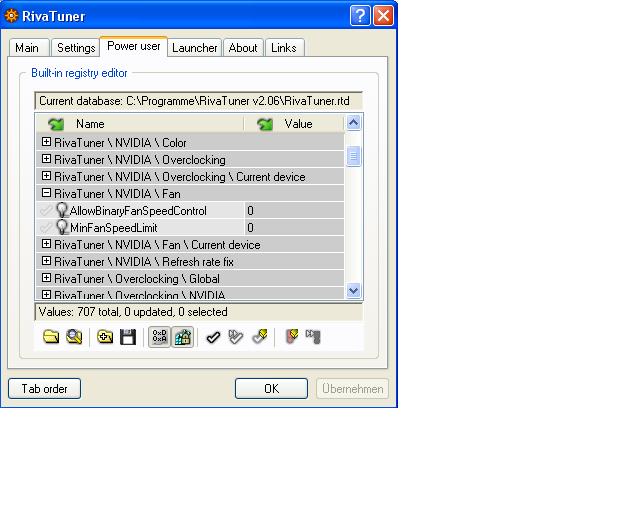Click the green icon in the Name header
Viewport: 640px width, 512px height.
pos(56,124)
